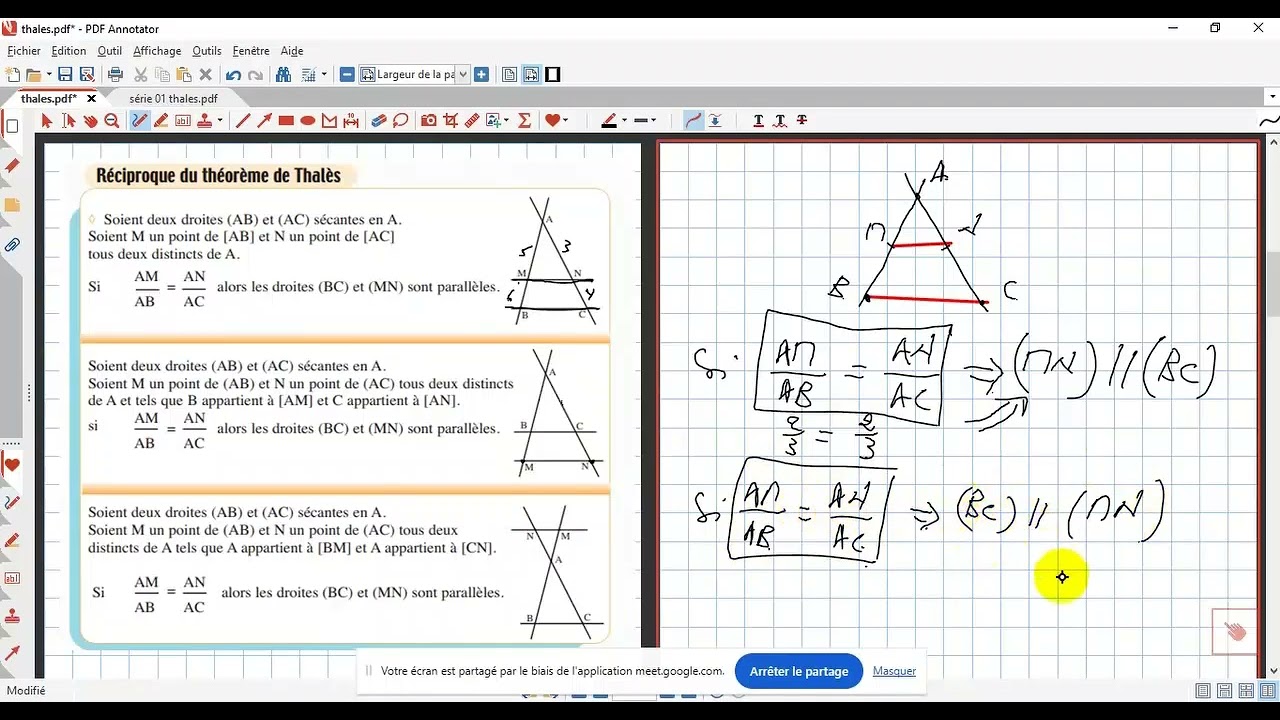1280x720 pixels.
Task: Expand the grid view dropdown arrow
Action: tap(324, 75)
